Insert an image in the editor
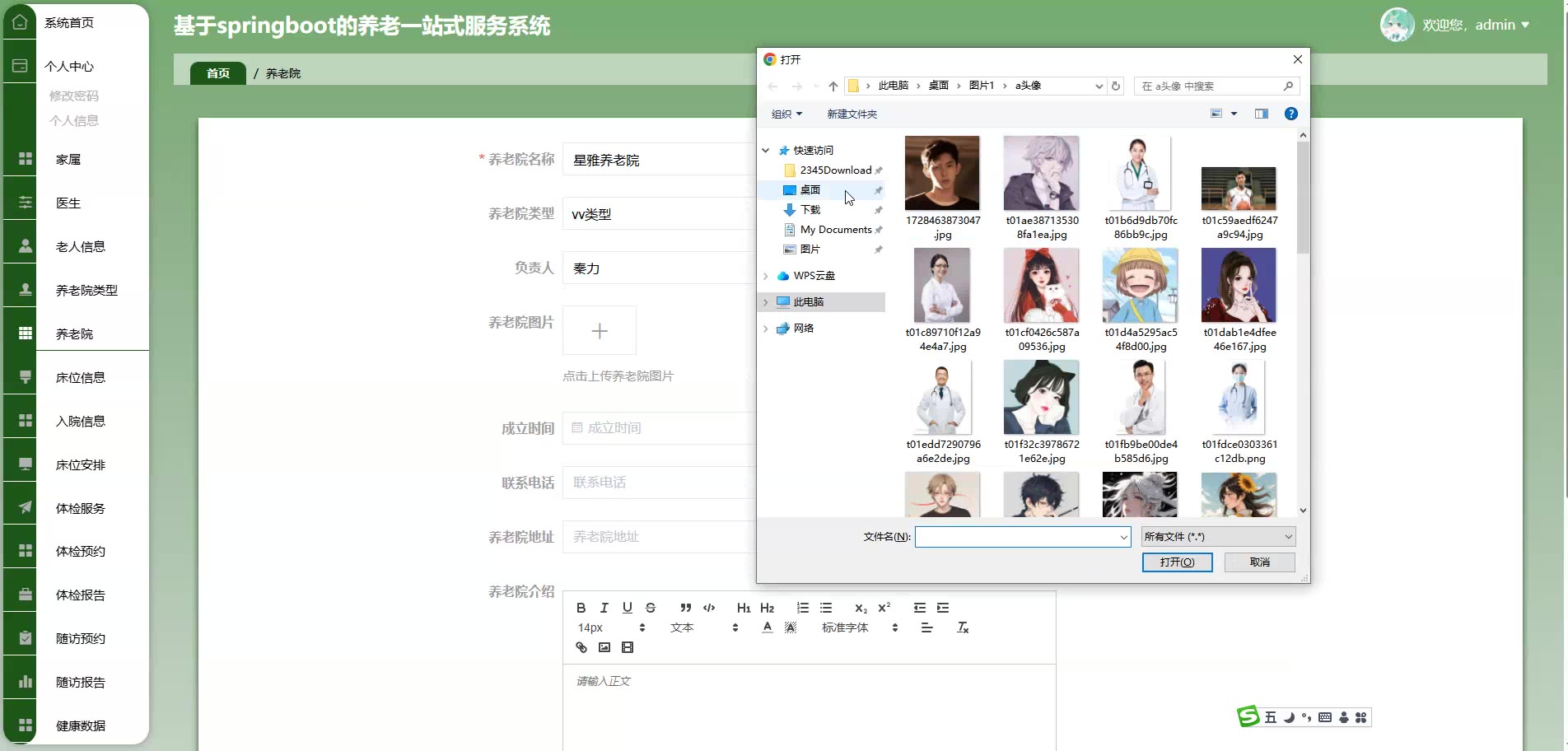This screenshot has width=1568, height=751. click(x=604, y=647)
